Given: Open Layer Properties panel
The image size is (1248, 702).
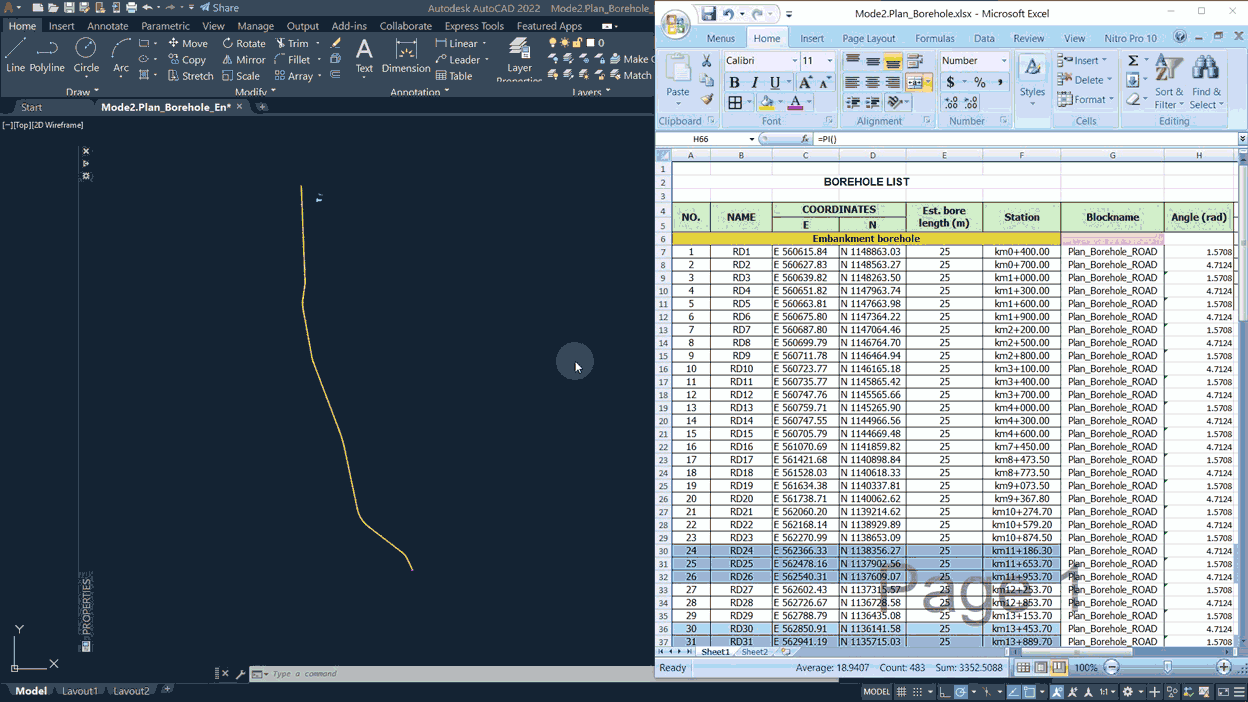Looking at the screenshot, I should click(x=519, y=58).
